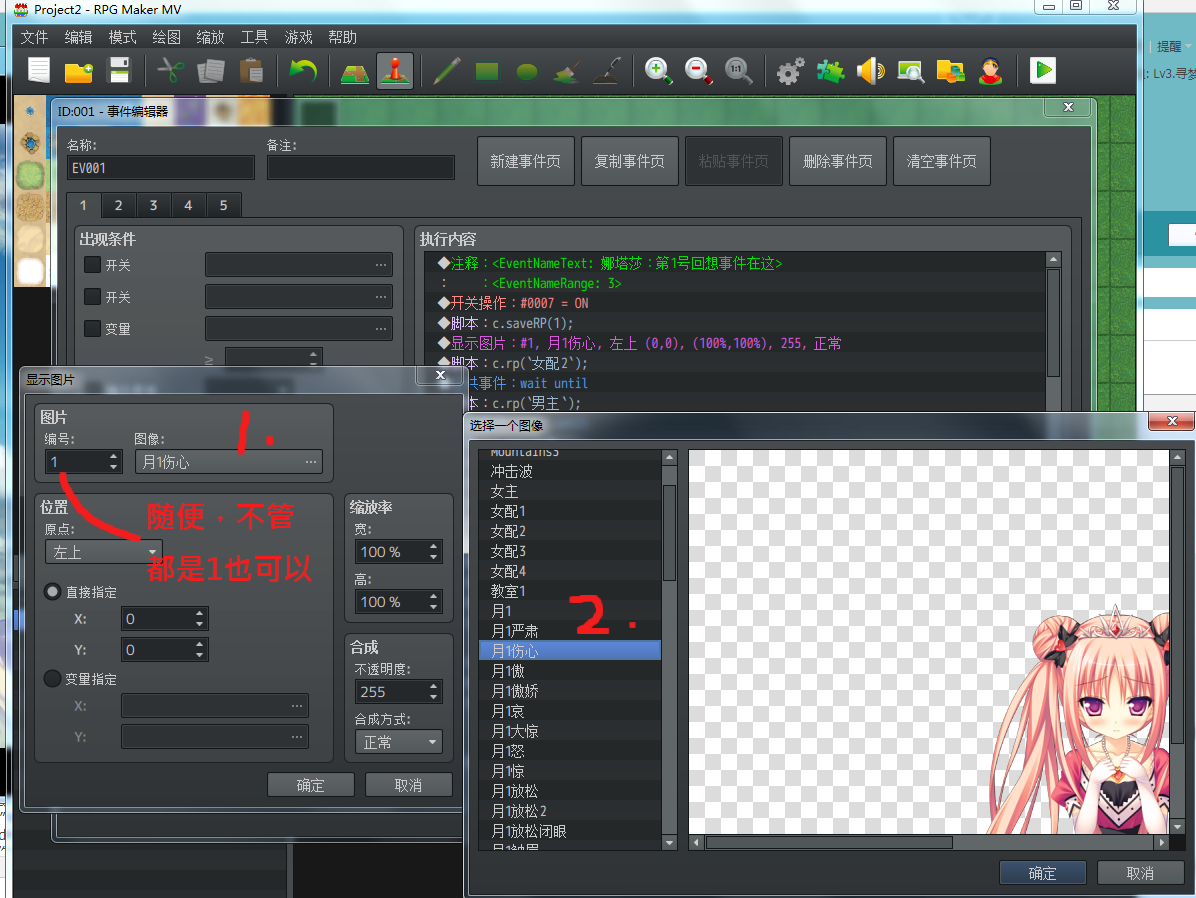Click the 删除事件页 button

tap(838, 161)
